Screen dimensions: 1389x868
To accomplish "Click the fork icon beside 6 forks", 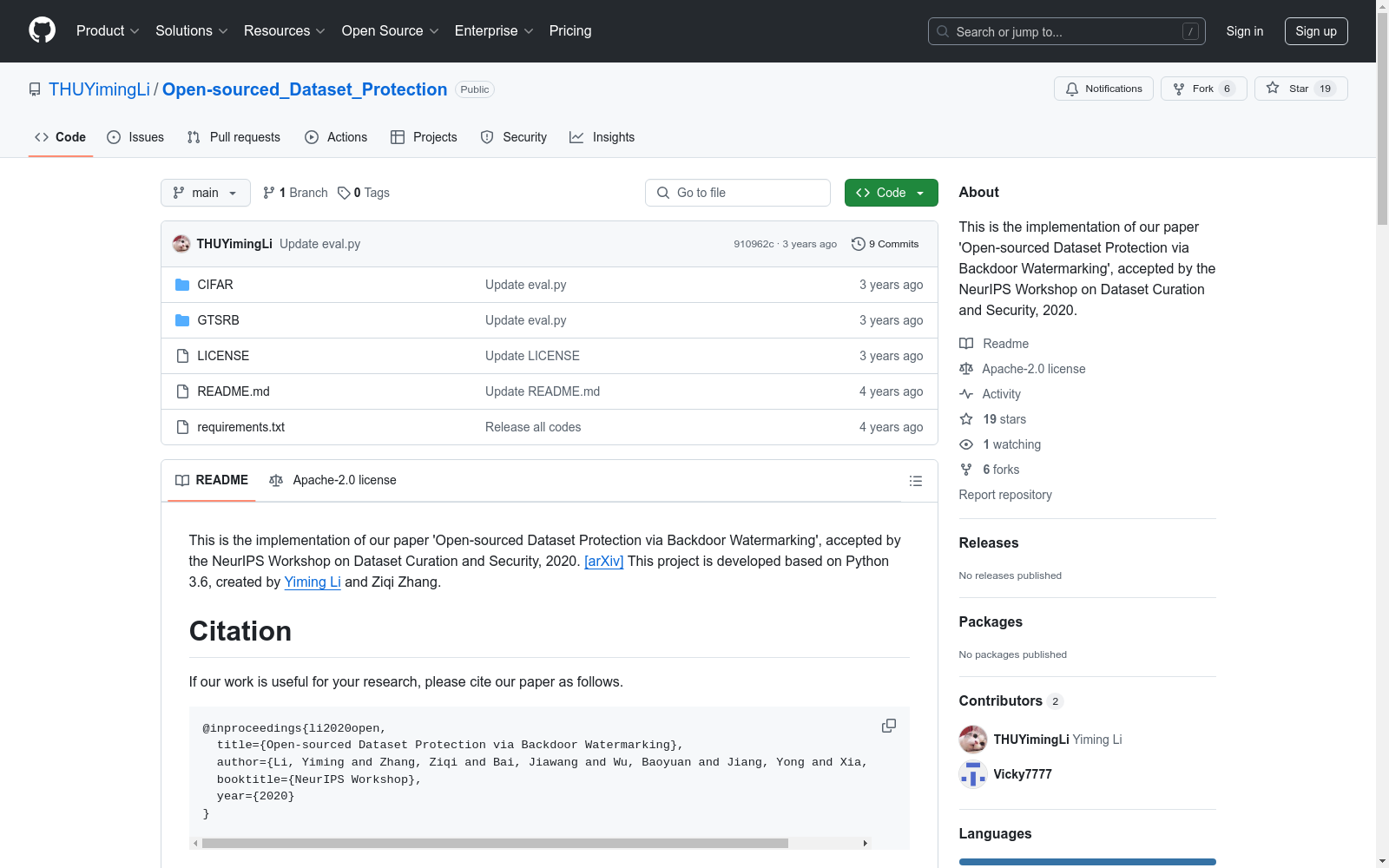I will (x=966, y=470).
